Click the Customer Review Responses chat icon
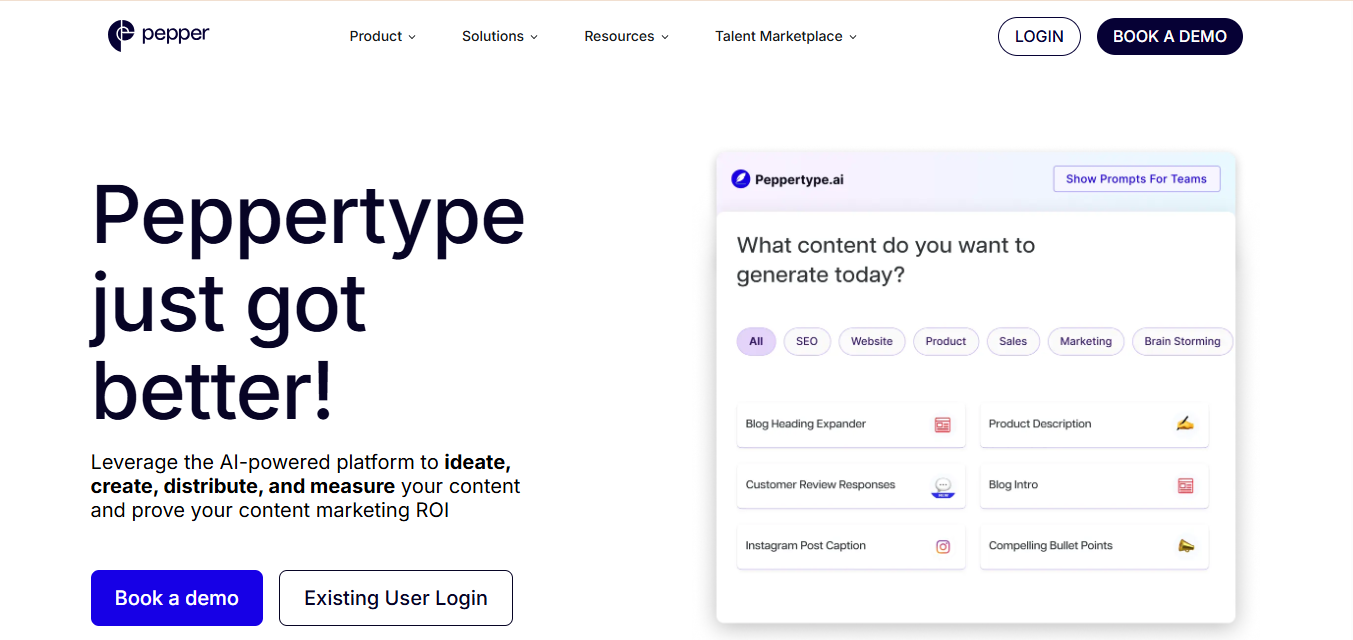 point(944,487)
